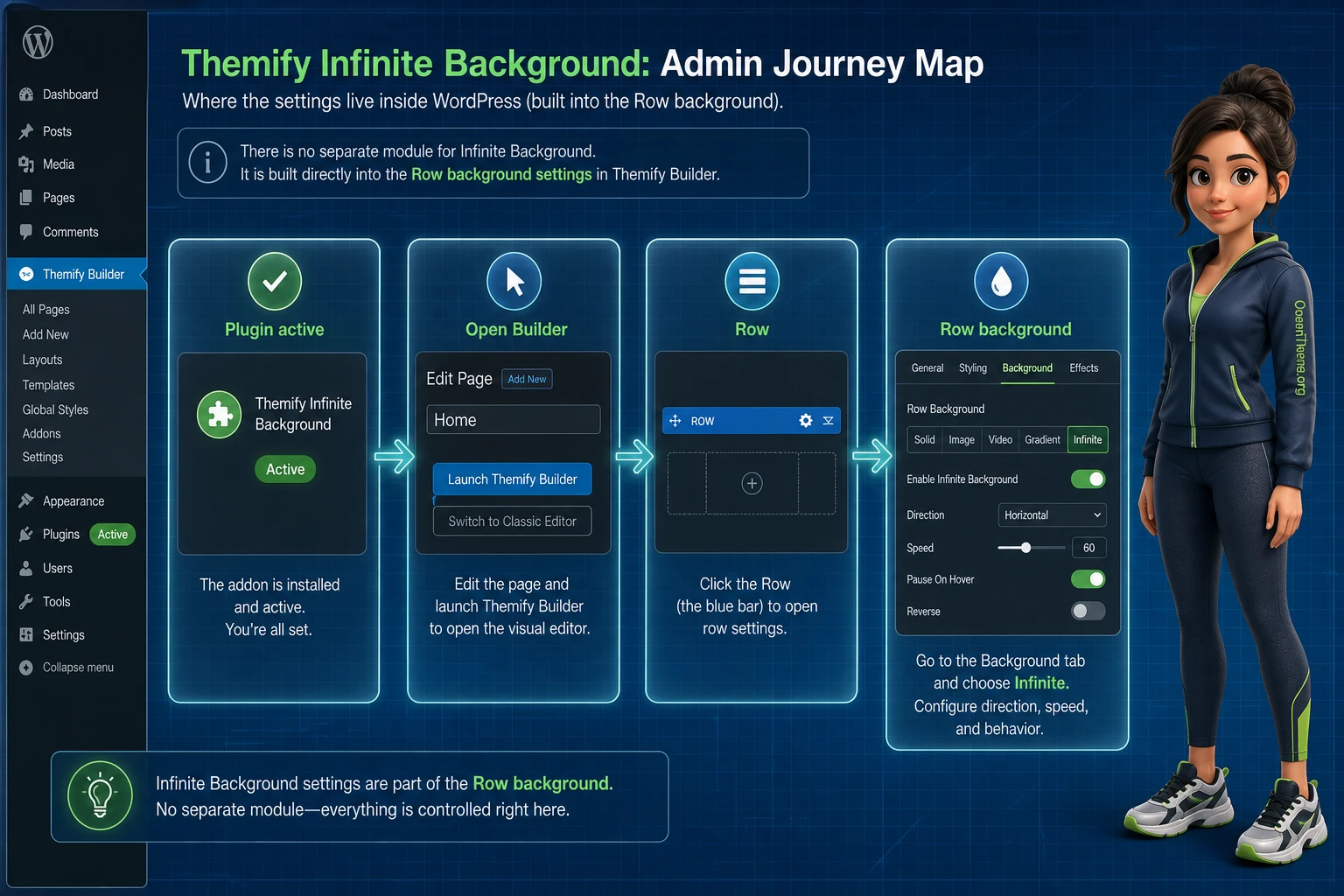This screenshot has width=1344, height=896.
Task: Click the sidebar Settings sliders icon
Action: click(x=26, y=634)
